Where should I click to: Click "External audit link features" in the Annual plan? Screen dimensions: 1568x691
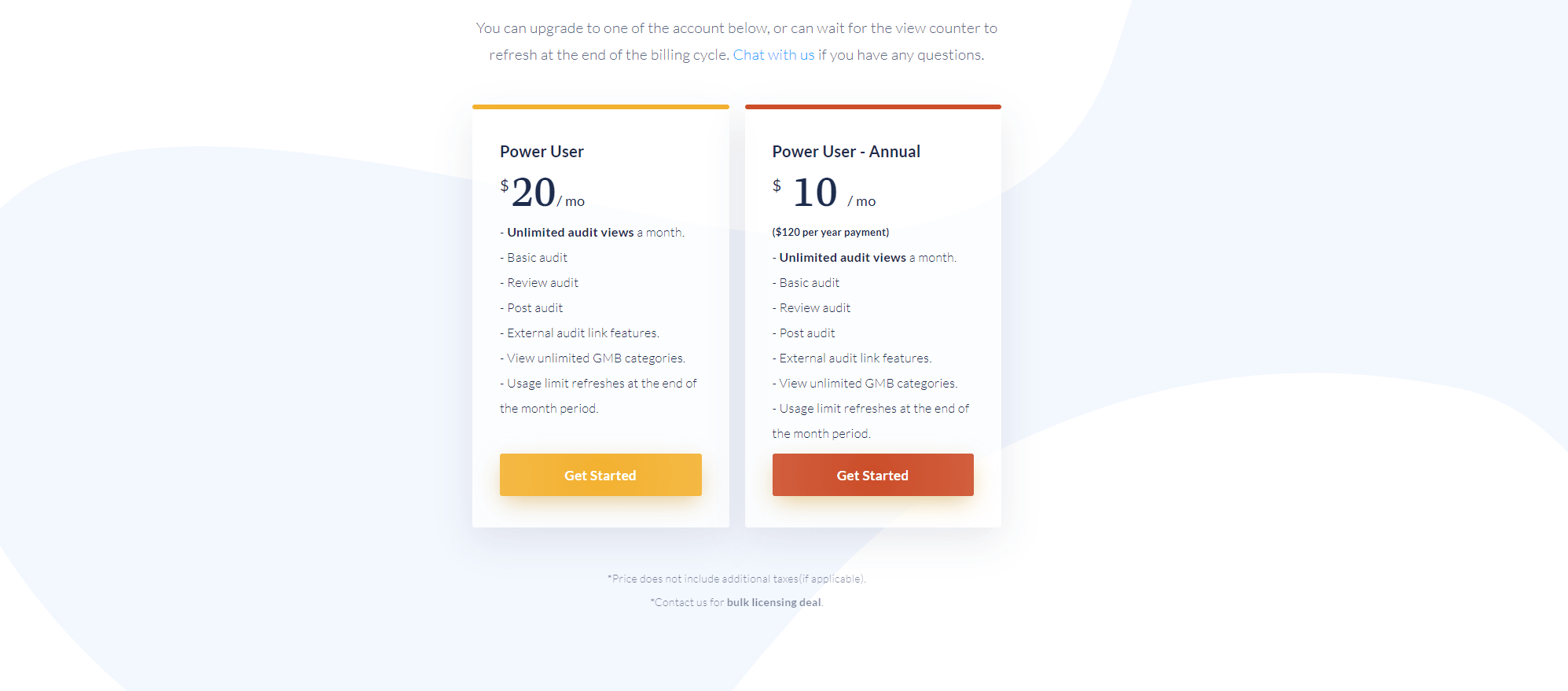click(855, 358)
